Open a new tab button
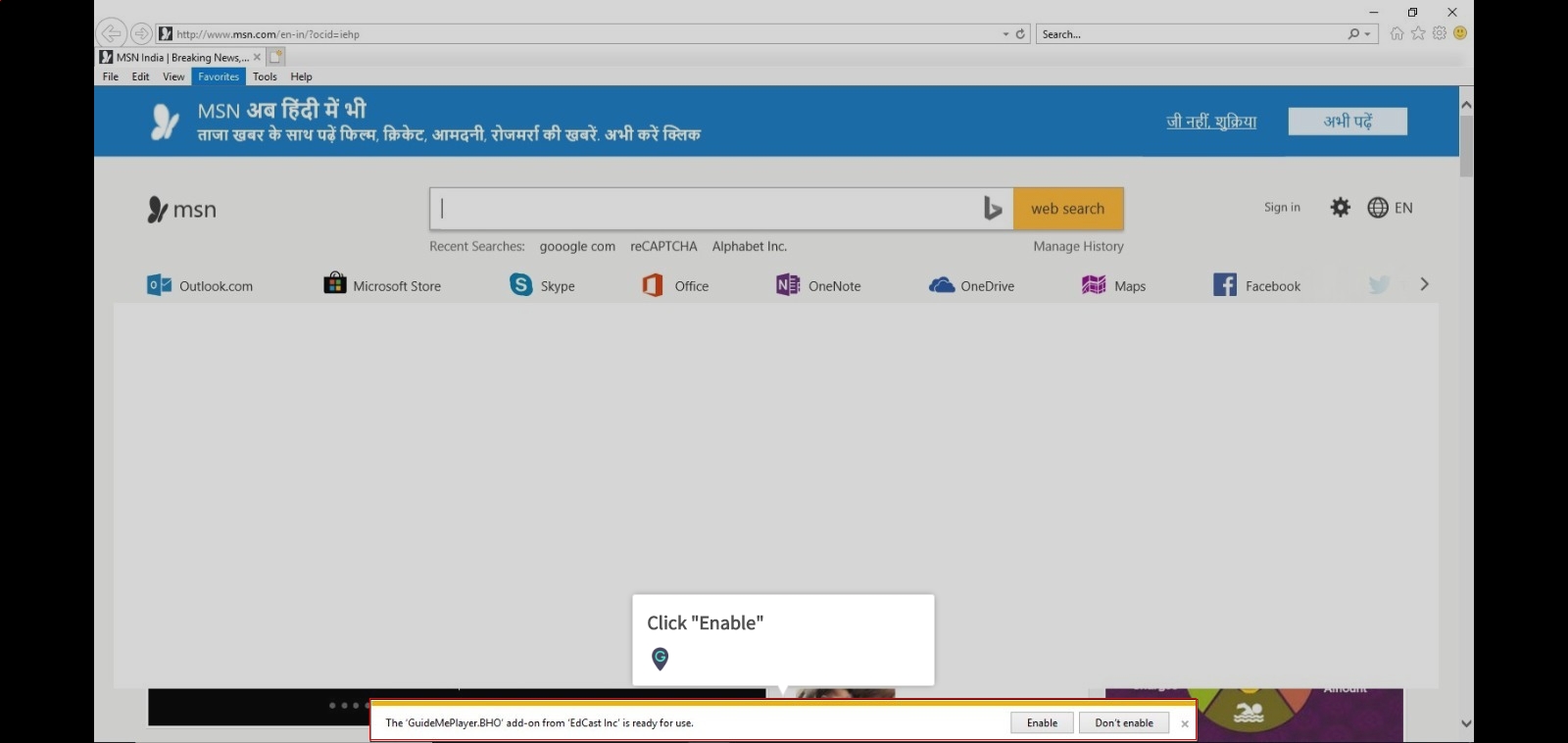Screen dimensions: 1568x743 pos(276,57)
